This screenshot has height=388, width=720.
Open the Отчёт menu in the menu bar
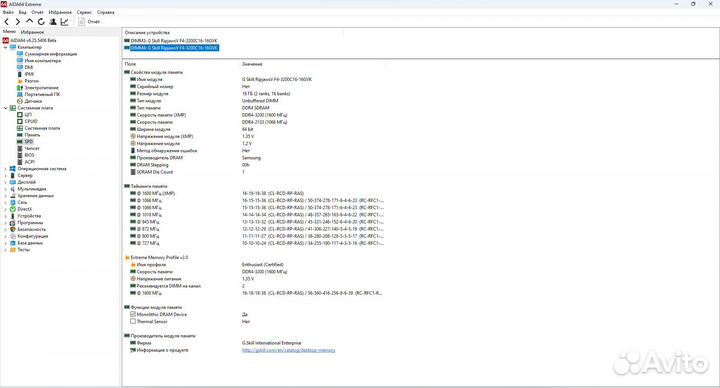[x=37, y=12]
